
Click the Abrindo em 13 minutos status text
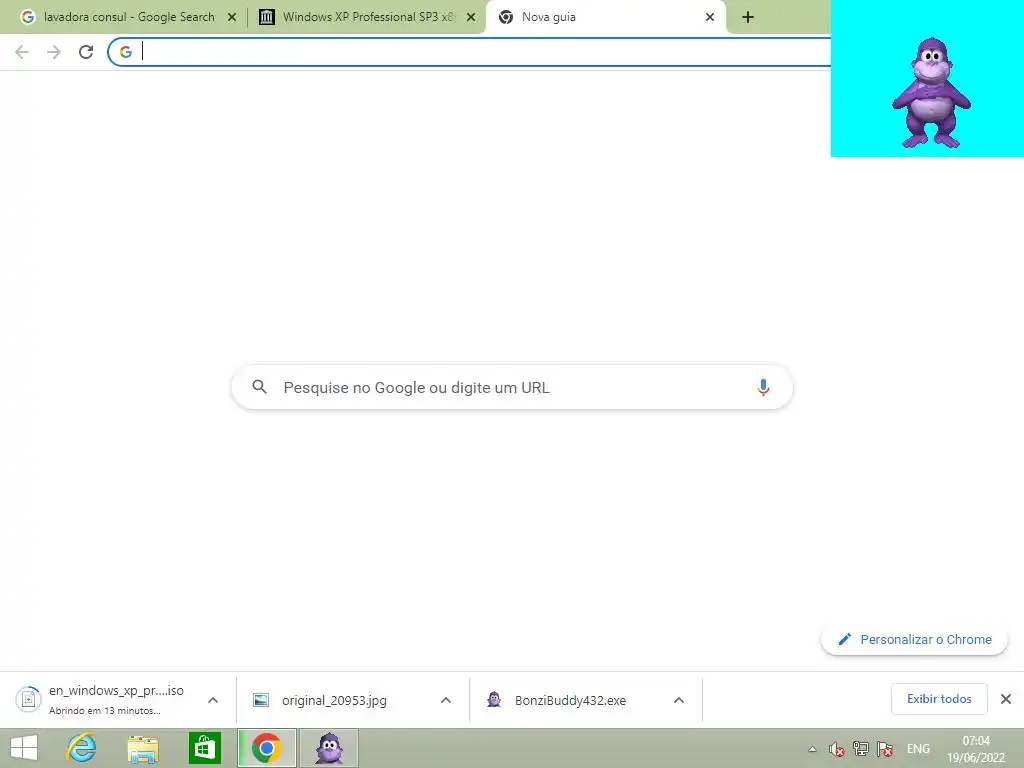[104, 711]
